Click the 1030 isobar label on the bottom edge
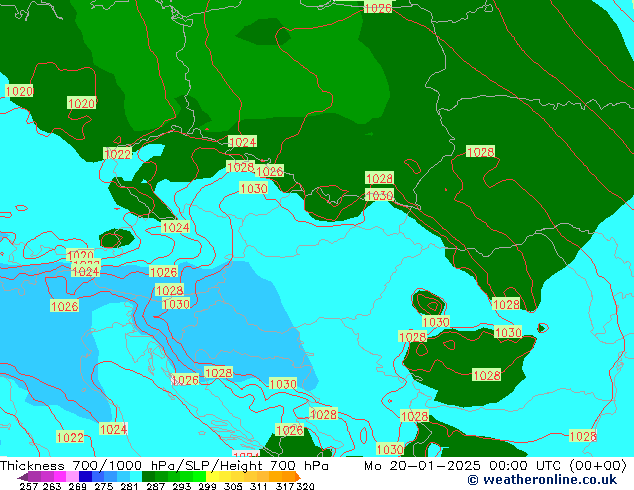This screenshot has width=634, height=490. coord(390,449)
